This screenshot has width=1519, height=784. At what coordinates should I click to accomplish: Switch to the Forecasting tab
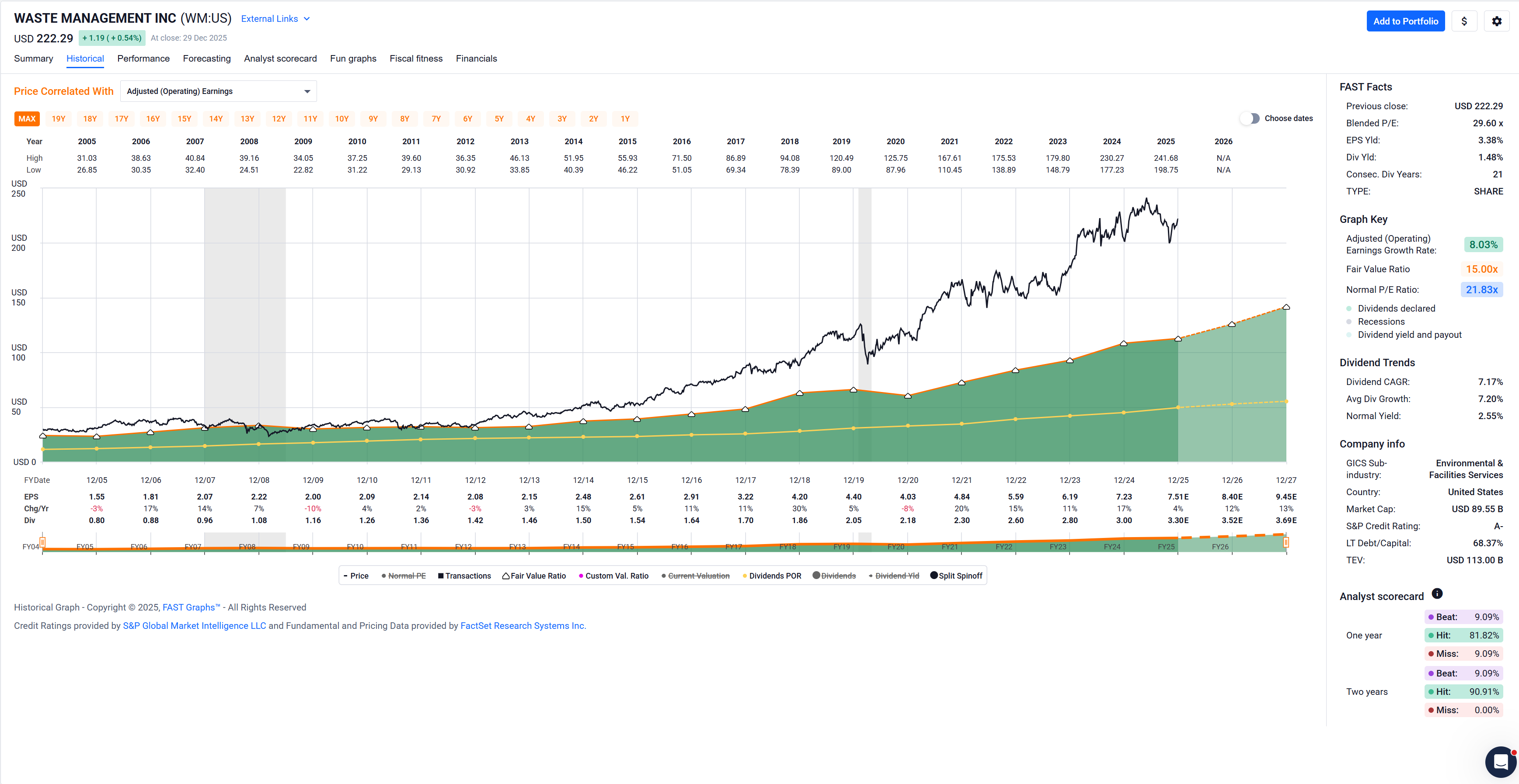[206, 59]
